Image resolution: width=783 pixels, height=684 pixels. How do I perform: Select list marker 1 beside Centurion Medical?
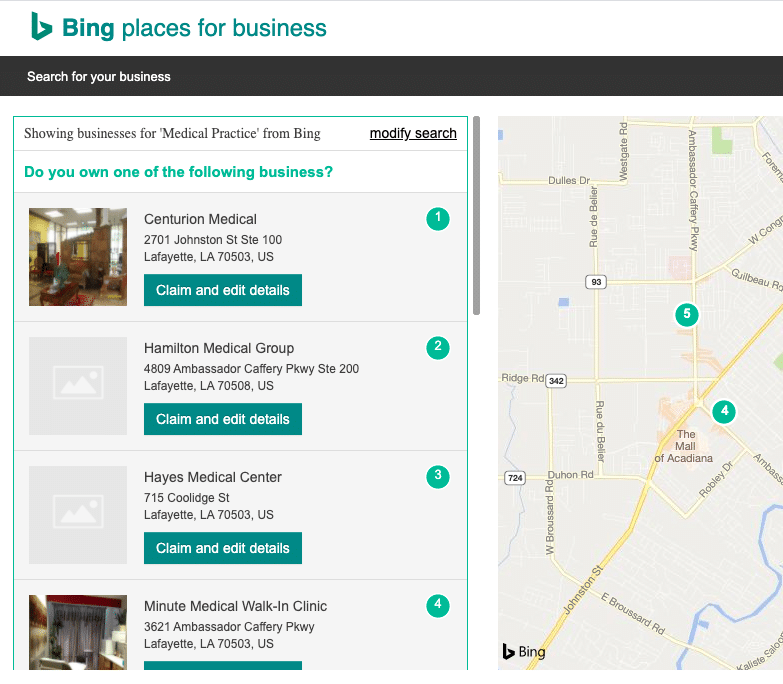(x=438, y=219)
